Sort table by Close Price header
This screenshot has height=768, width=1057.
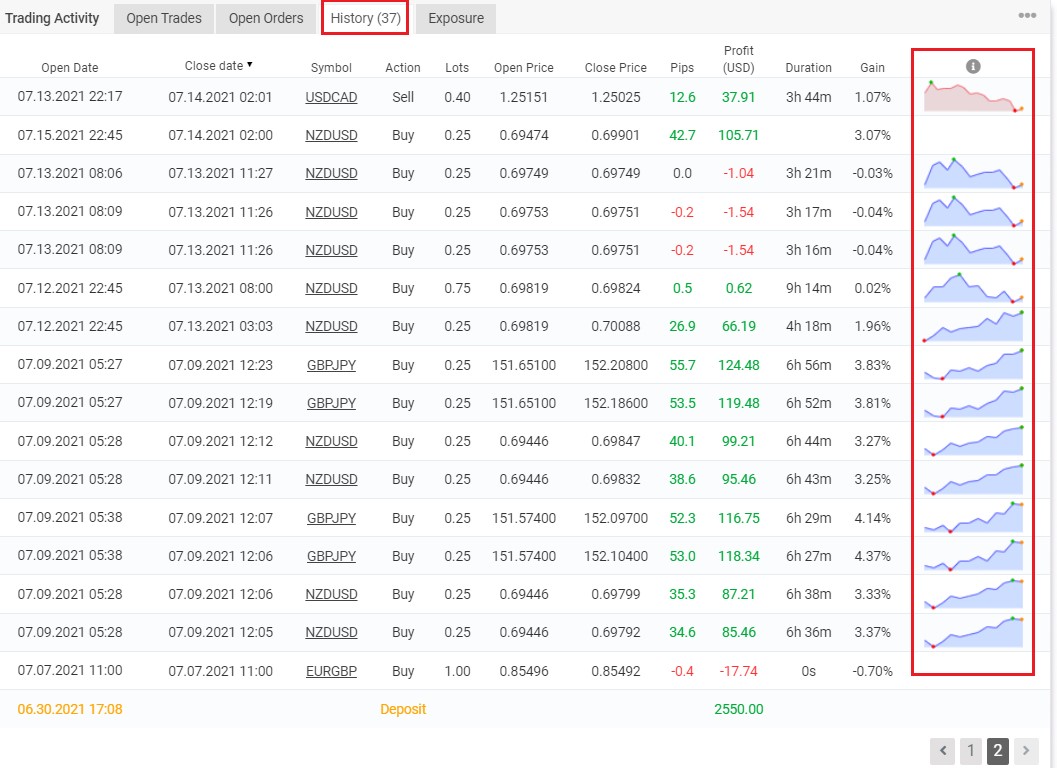click(615, 67)
